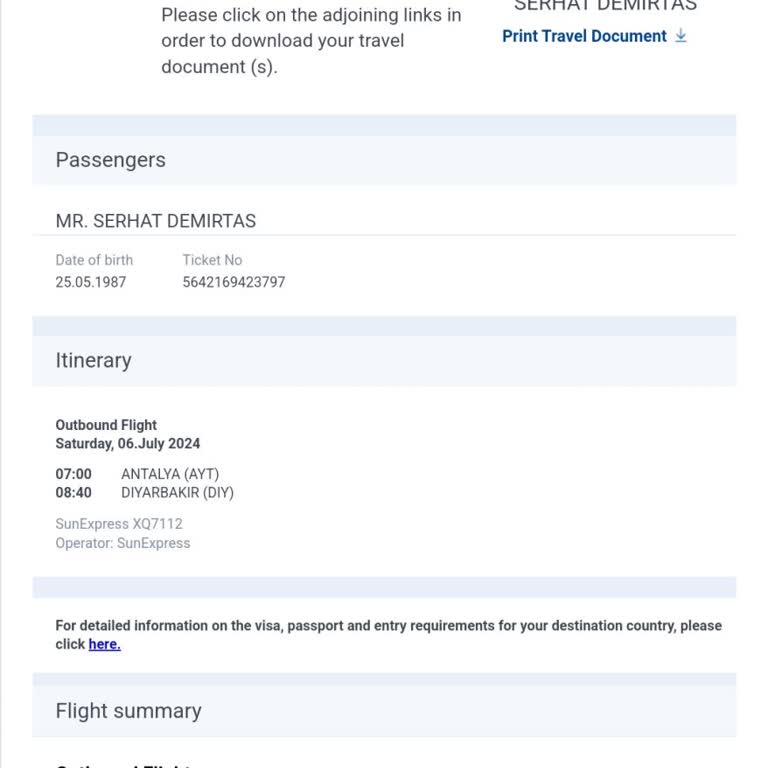
Task: Click departure airport ANTALYA (AYT)
Action: (x=170, y=474)
